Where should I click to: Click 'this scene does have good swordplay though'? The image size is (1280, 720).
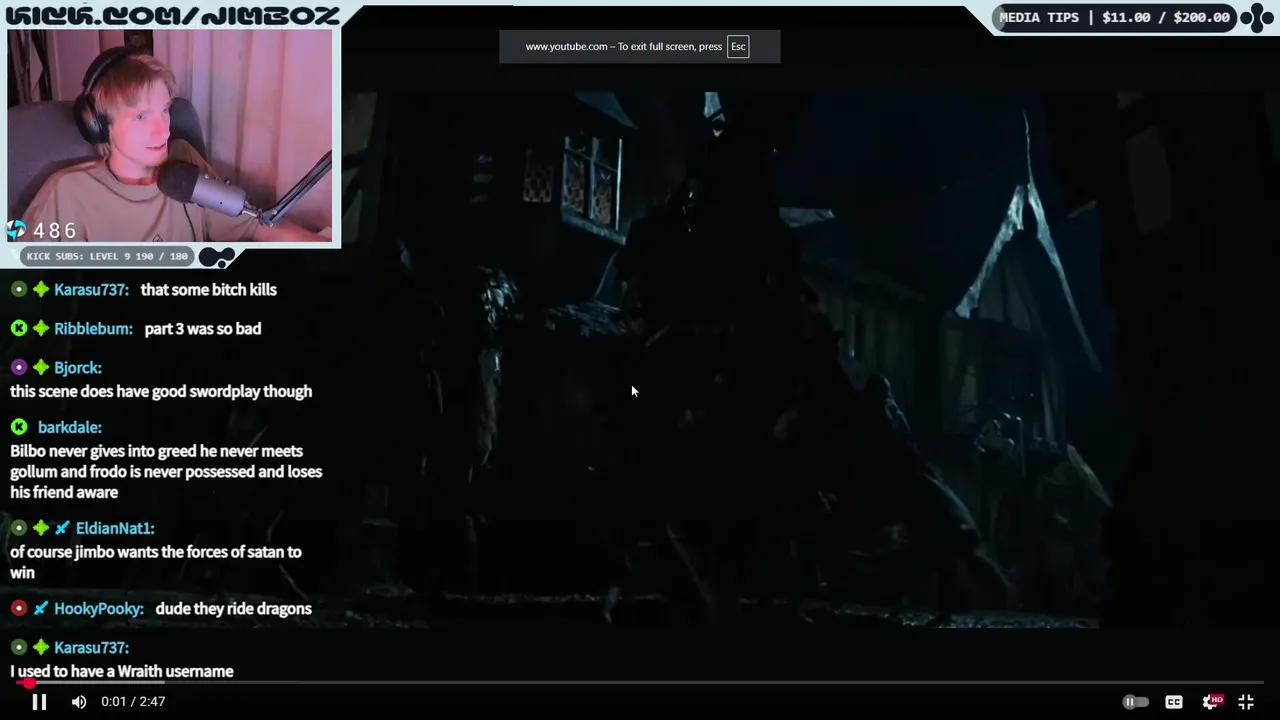click(x=161, y=392)
